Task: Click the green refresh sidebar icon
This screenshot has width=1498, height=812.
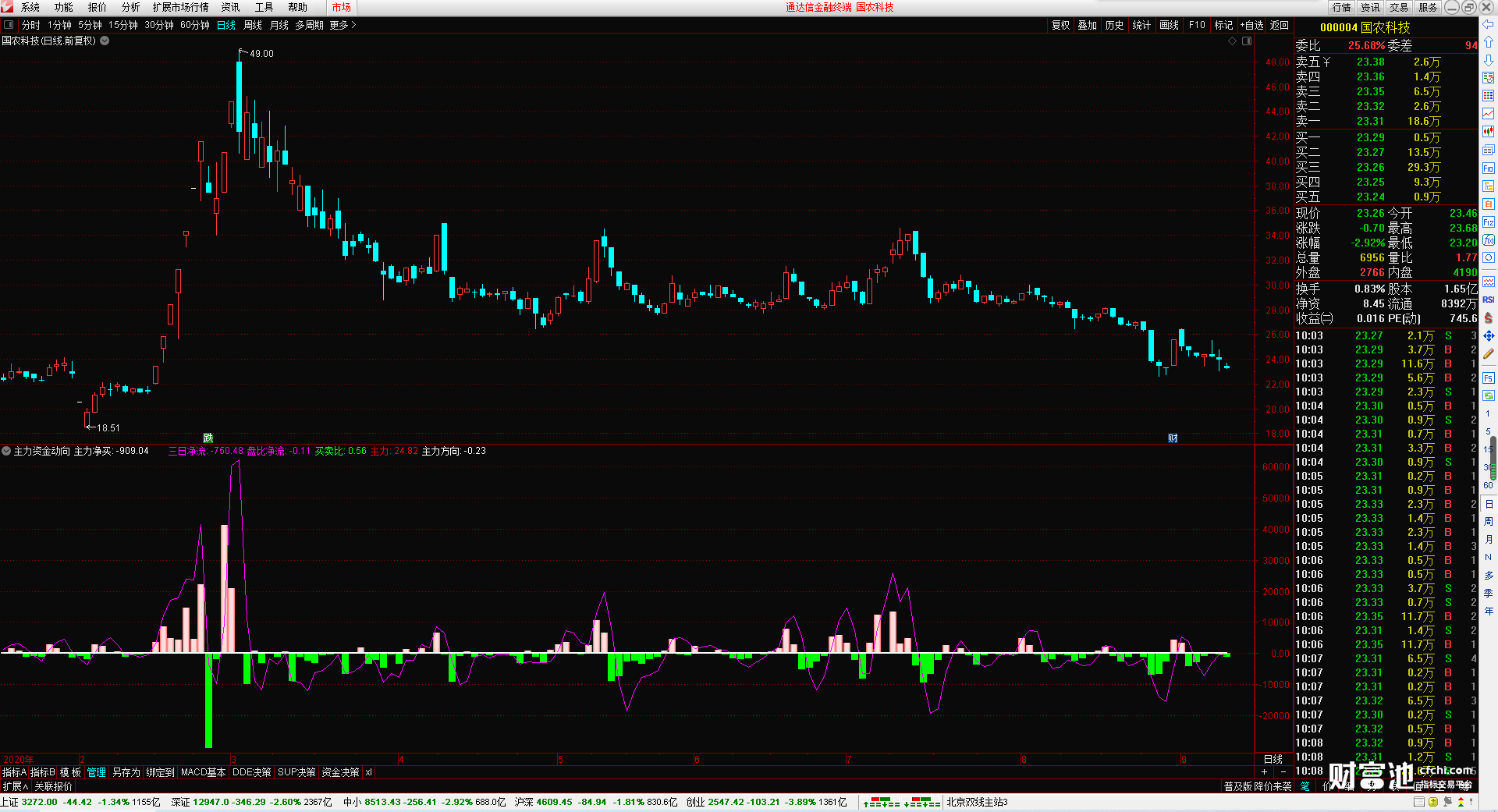Action: 1489,395
